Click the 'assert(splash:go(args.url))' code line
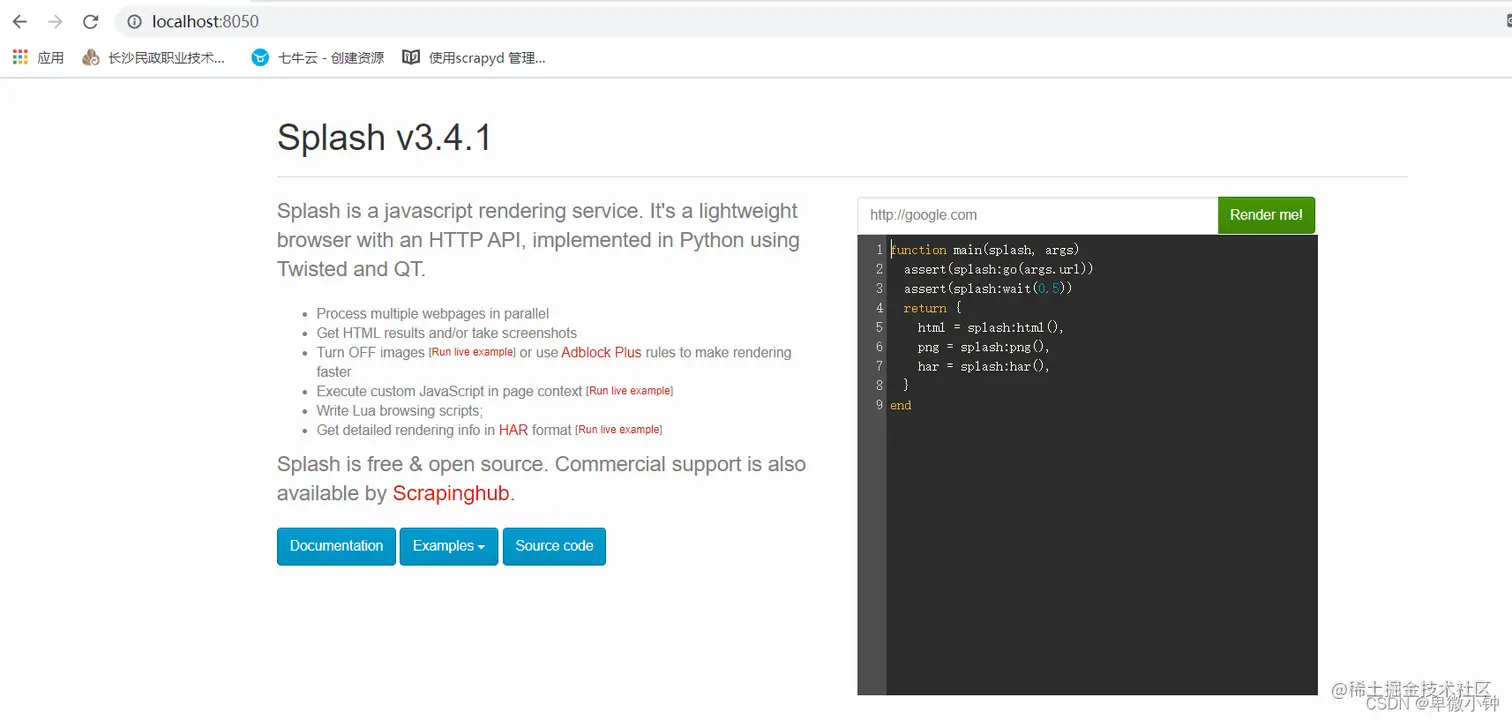The image size is (1512, 720). pyautogui.click(x=998, y=269)
